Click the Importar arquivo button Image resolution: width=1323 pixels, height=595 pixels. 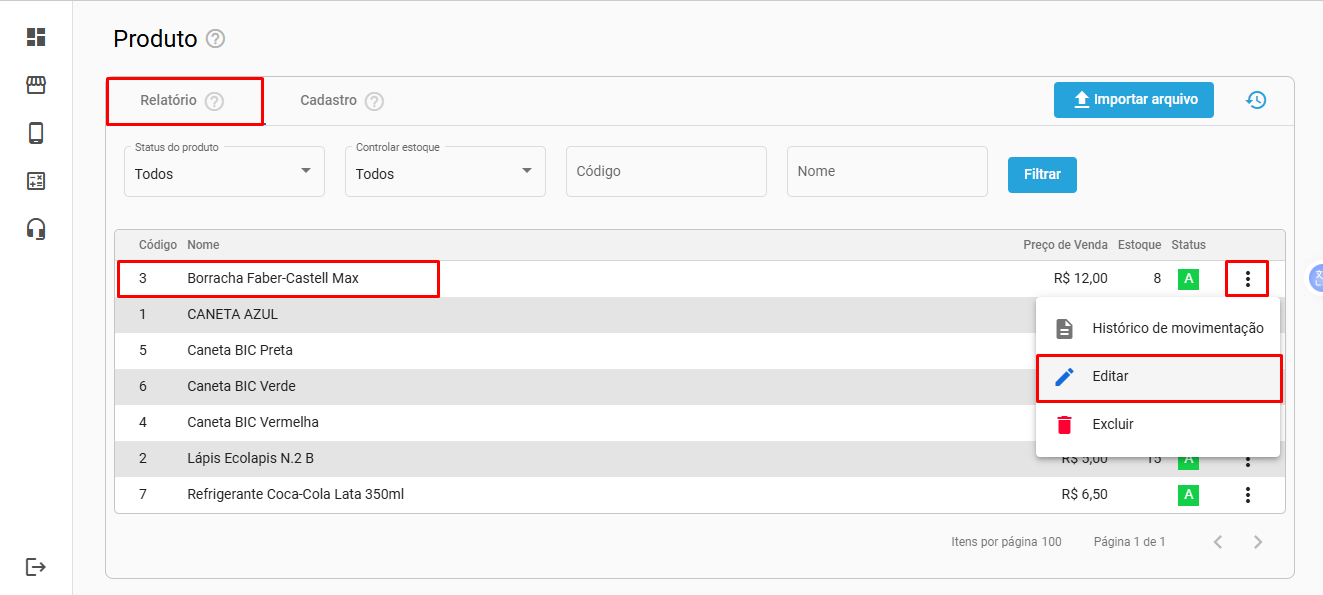(x=1133, y=100)
